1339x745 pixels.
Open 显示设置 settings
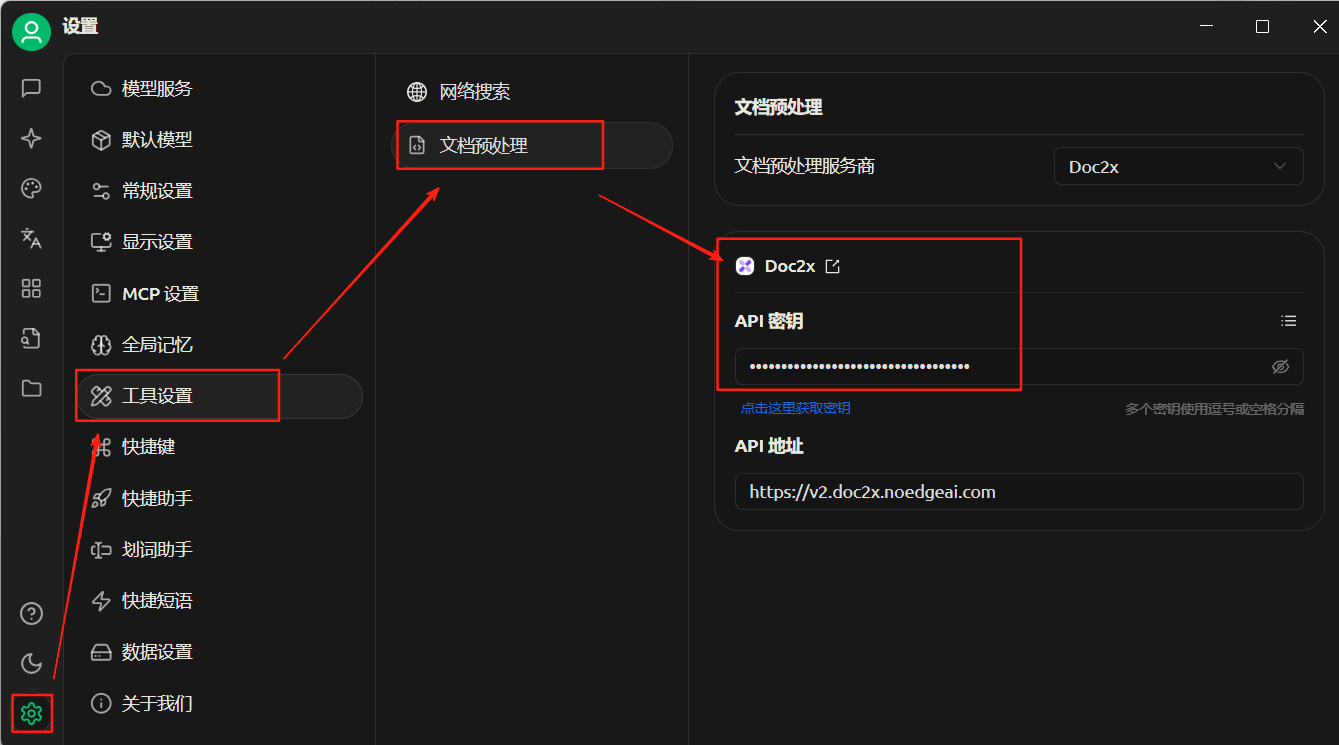(219, 242)
